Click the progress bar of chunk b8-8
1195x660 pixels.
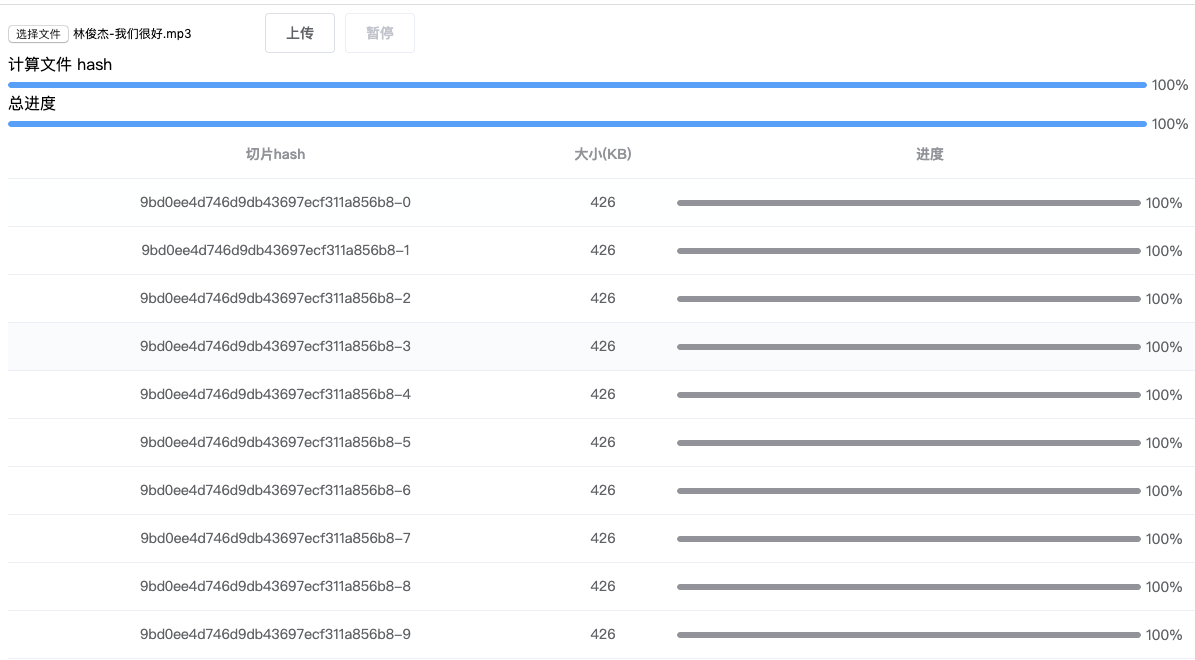click(908, 587)
